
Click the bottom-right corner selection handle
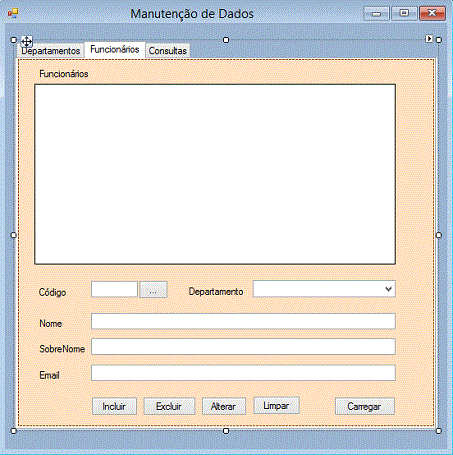(x=439, y=431)
